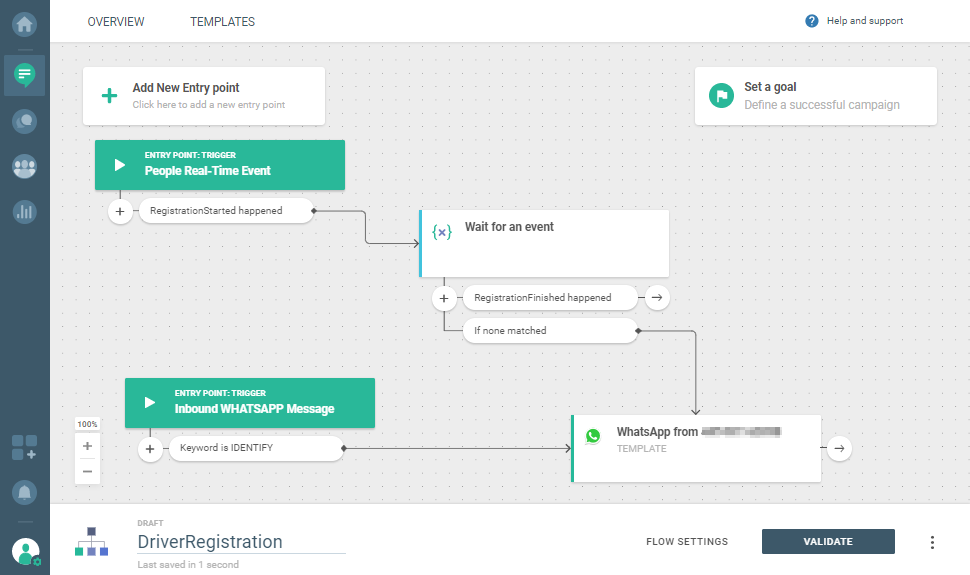Image resolution: width=970 pixels, height=575 pixels.
Task: Switch to the Templates tab
Action: click(x=222, y=22)
